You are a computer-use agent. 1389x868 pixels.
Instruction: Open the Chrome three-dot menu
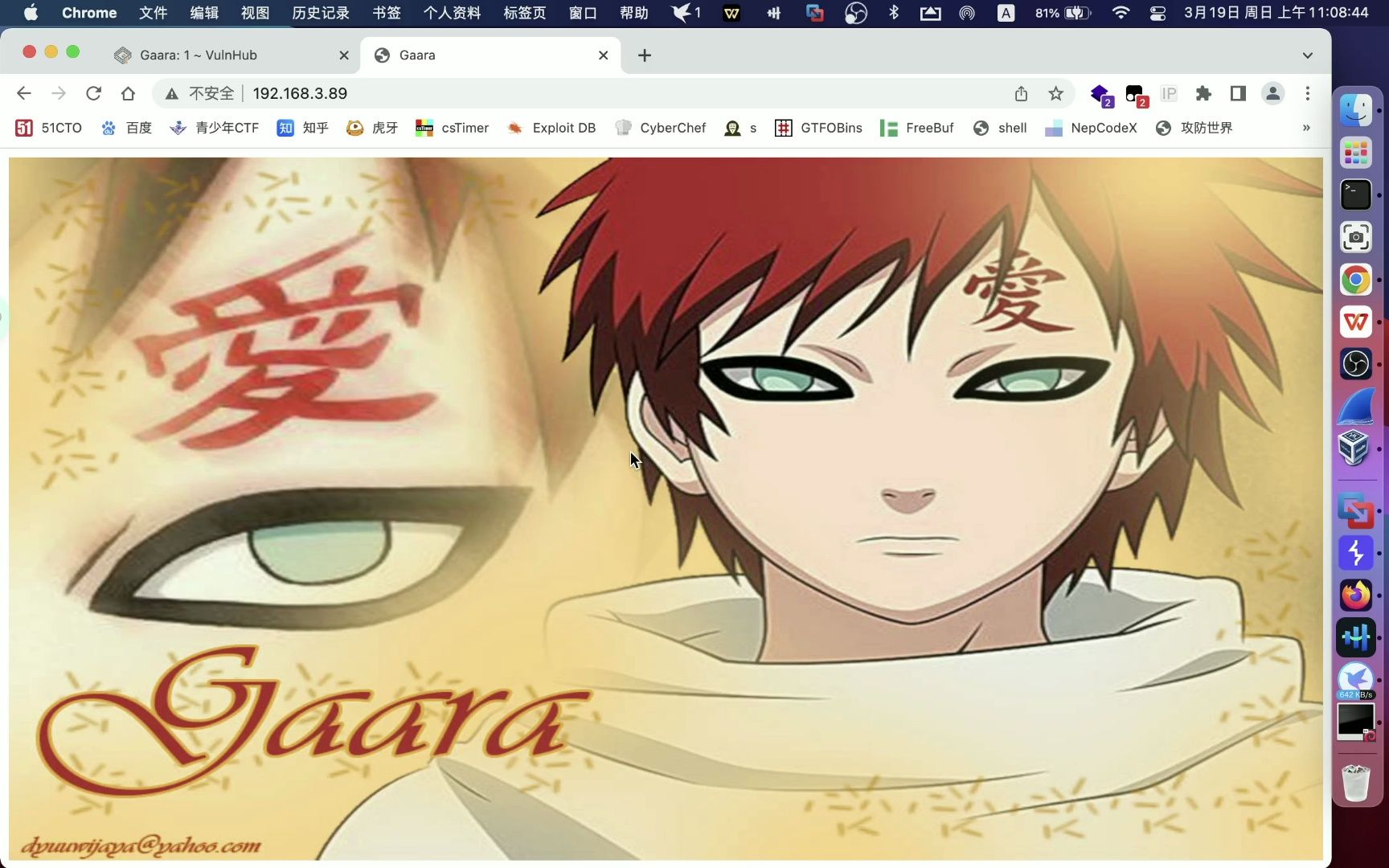1308,93
